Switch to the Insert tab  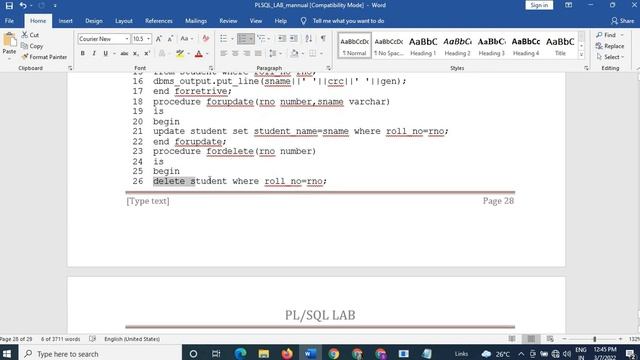click(x=65, y=21)
